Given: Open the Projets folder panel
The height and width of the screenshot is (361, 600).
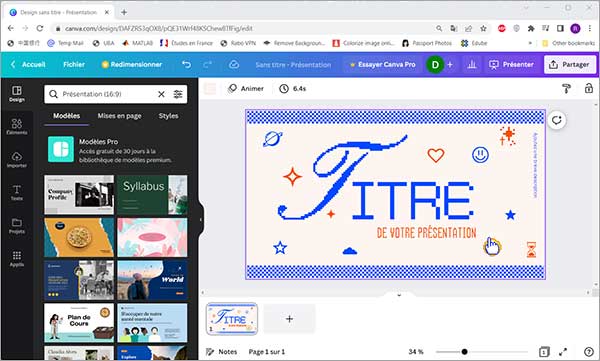Looking at the screenshot, I should click(17, 225).
